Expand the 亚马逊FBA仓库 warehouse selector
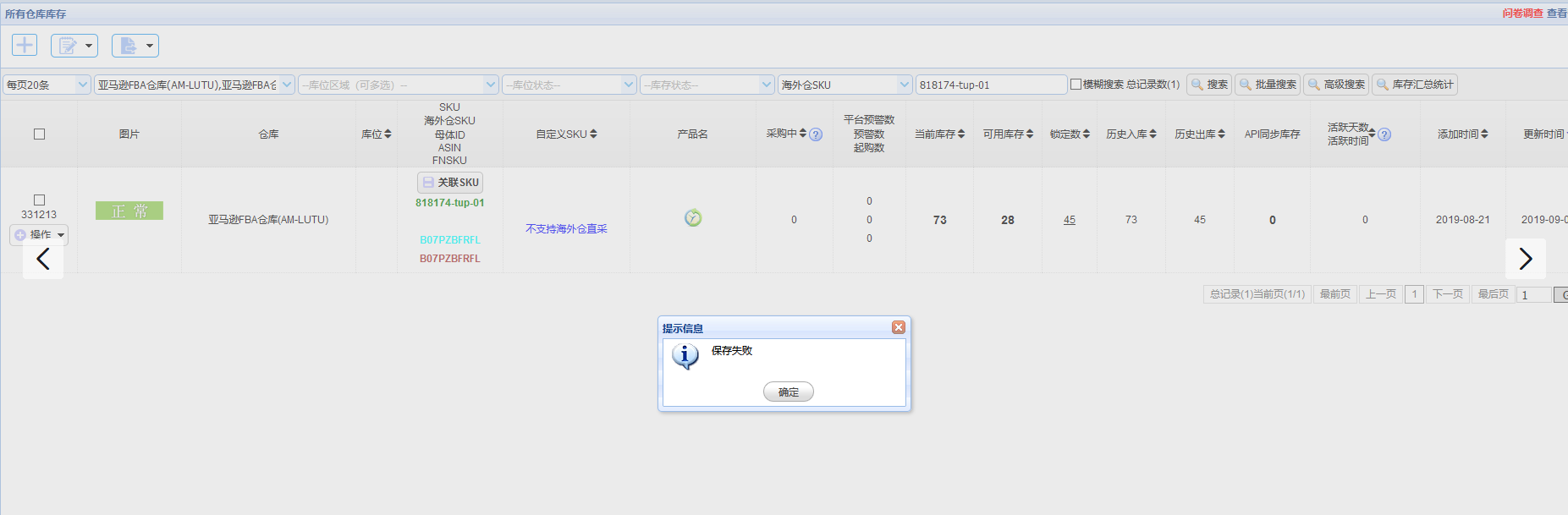1568x515 pixels. [x=195, y=85]
